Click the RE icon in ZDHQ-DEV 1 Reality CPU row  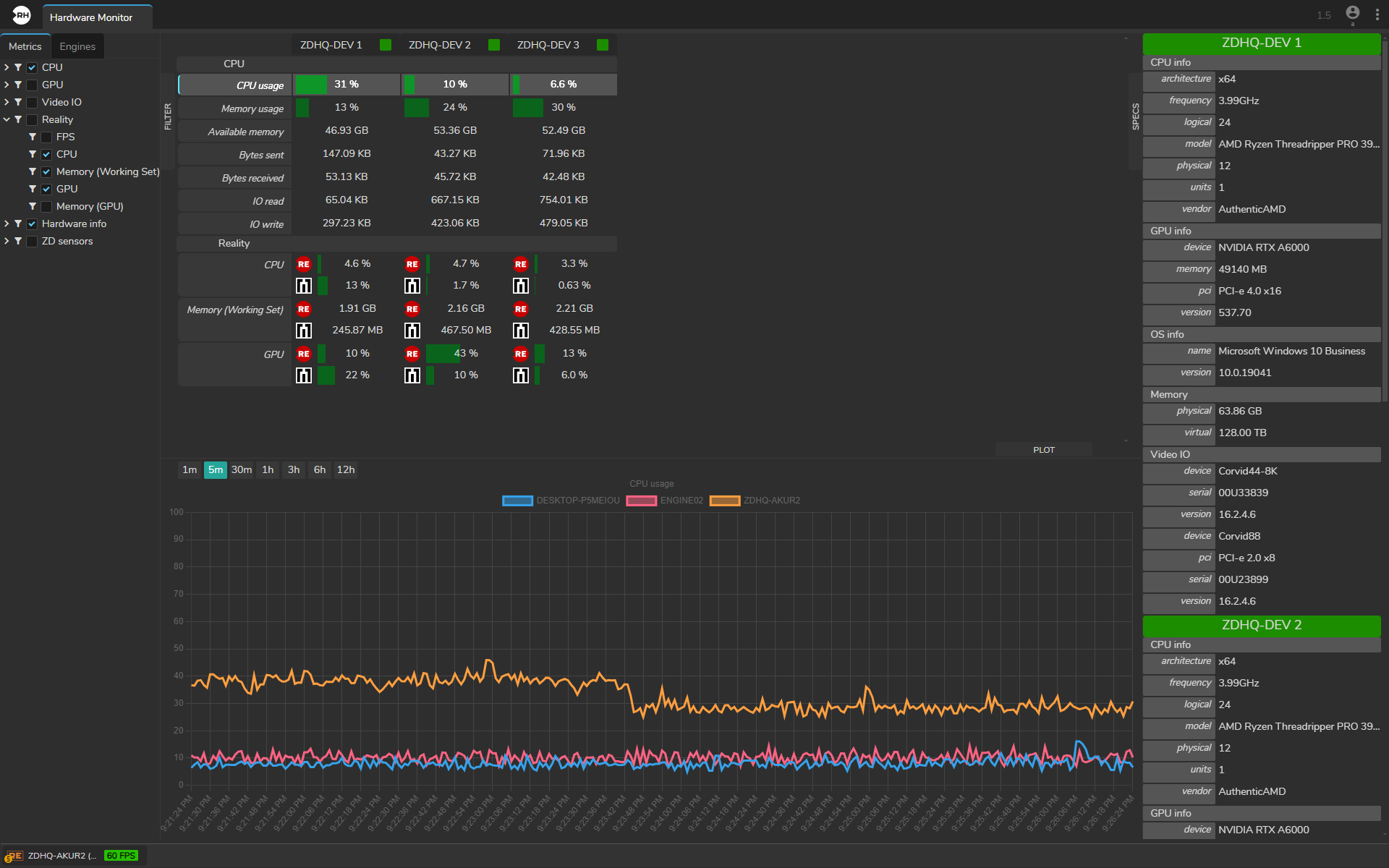(304, 264)
